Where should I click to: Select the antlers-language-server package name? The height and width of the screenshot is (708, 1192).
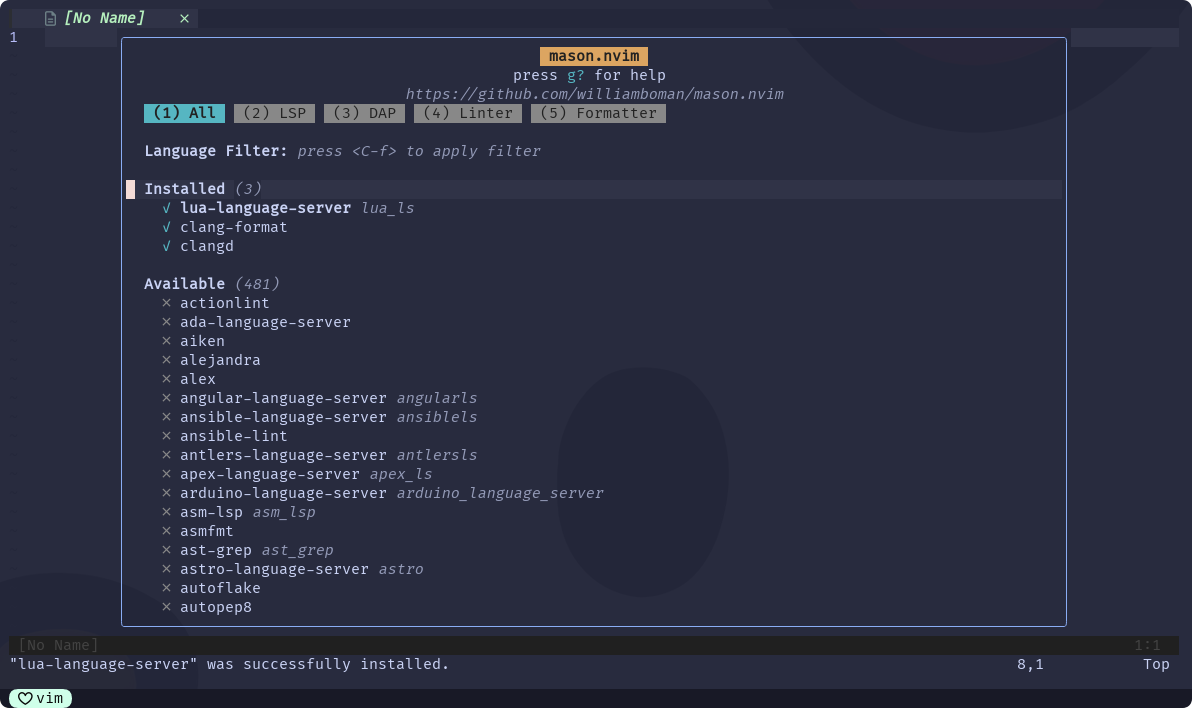pyautogui.click(x=284, y=455)
